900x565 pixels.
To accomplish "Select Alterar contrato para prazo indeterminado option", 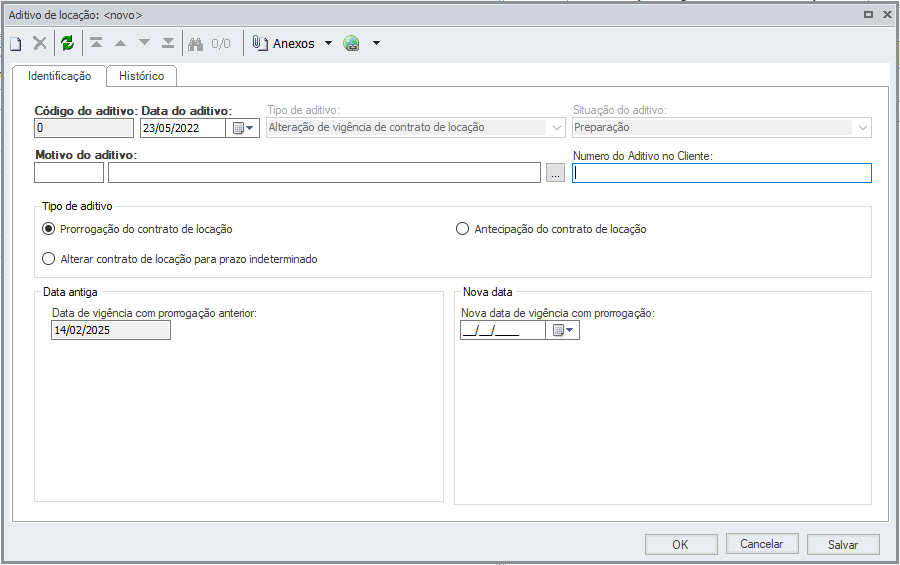I will [180, 259].
